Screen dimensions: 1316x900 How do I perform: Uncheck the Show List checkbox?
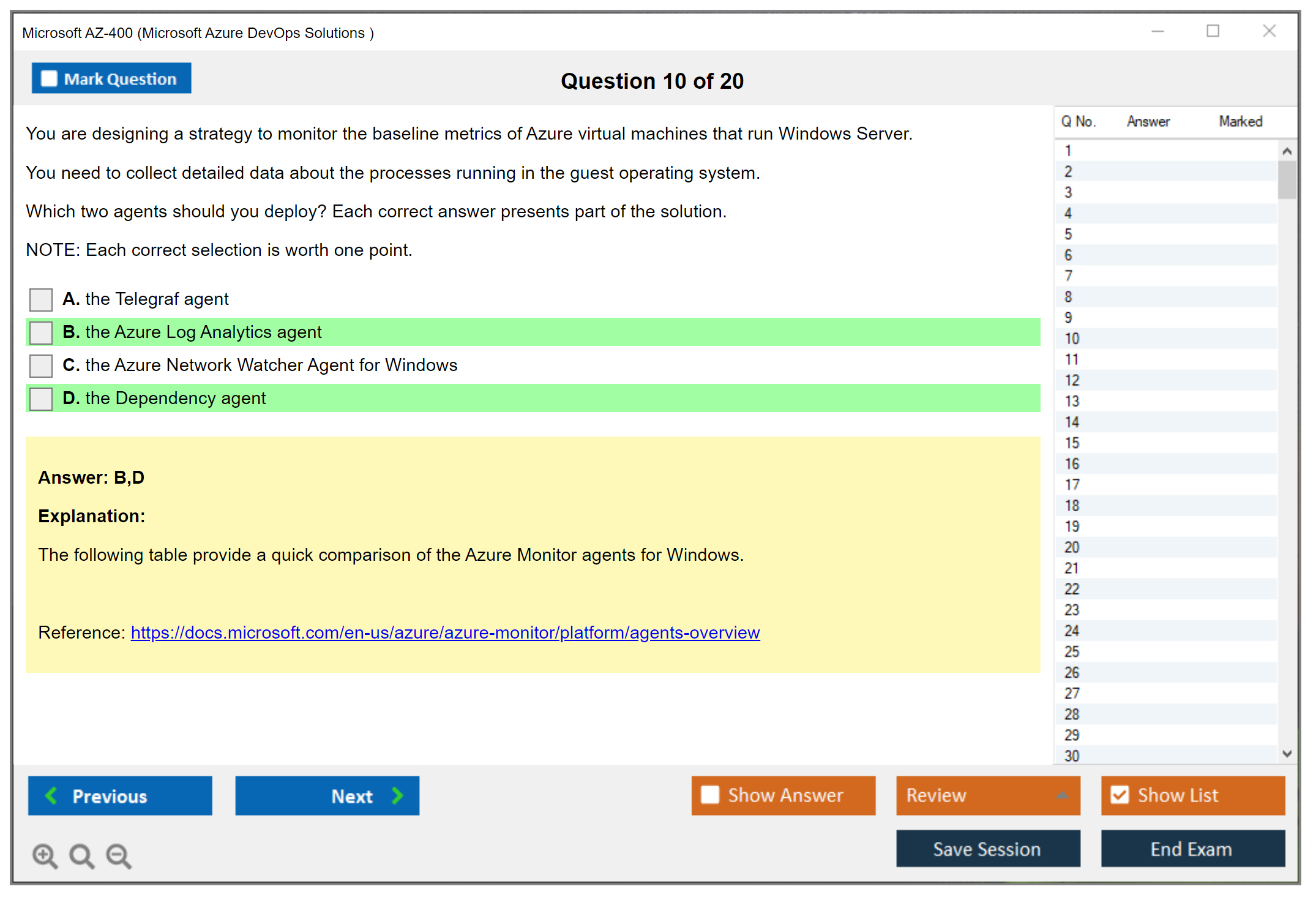[x=1120, y=795]
